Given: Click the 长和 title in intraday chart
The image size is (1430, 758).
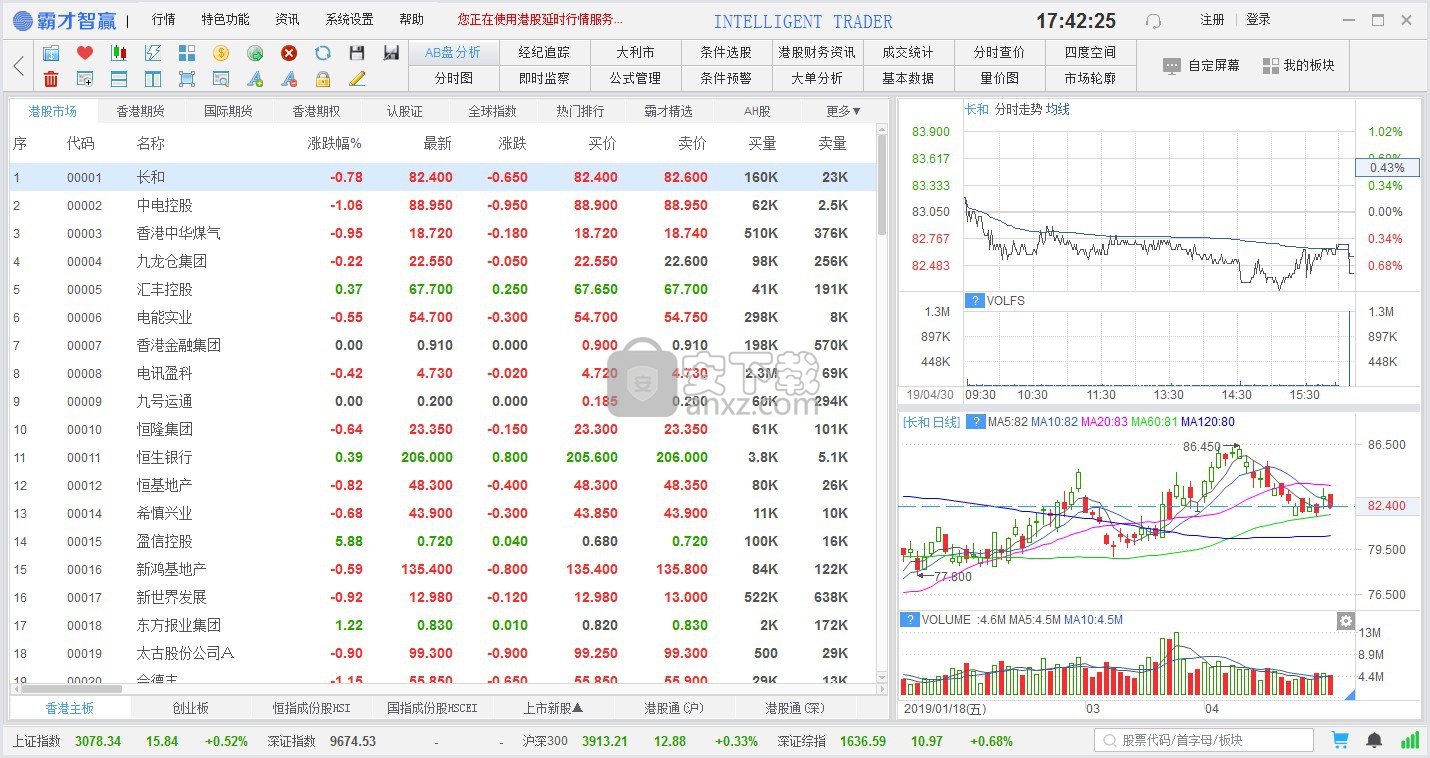Looking at the screenshot, I should coord(976,109).
